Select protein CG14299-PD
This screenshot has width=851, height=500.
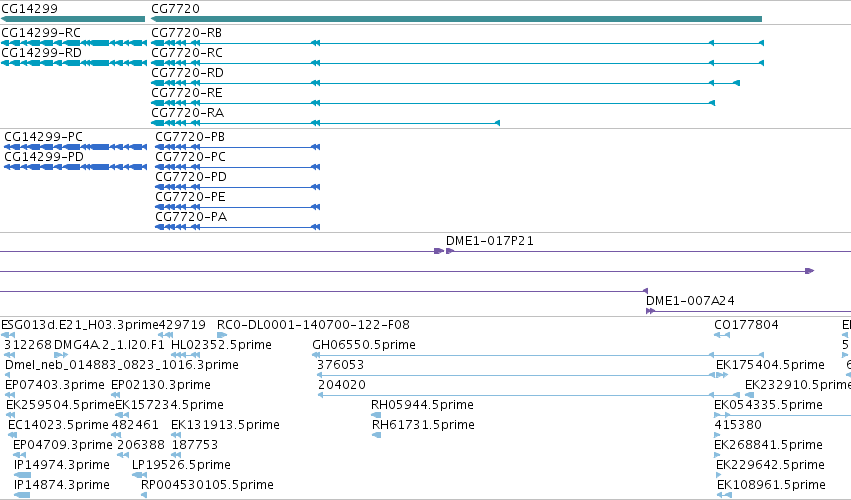pos(44,157)
